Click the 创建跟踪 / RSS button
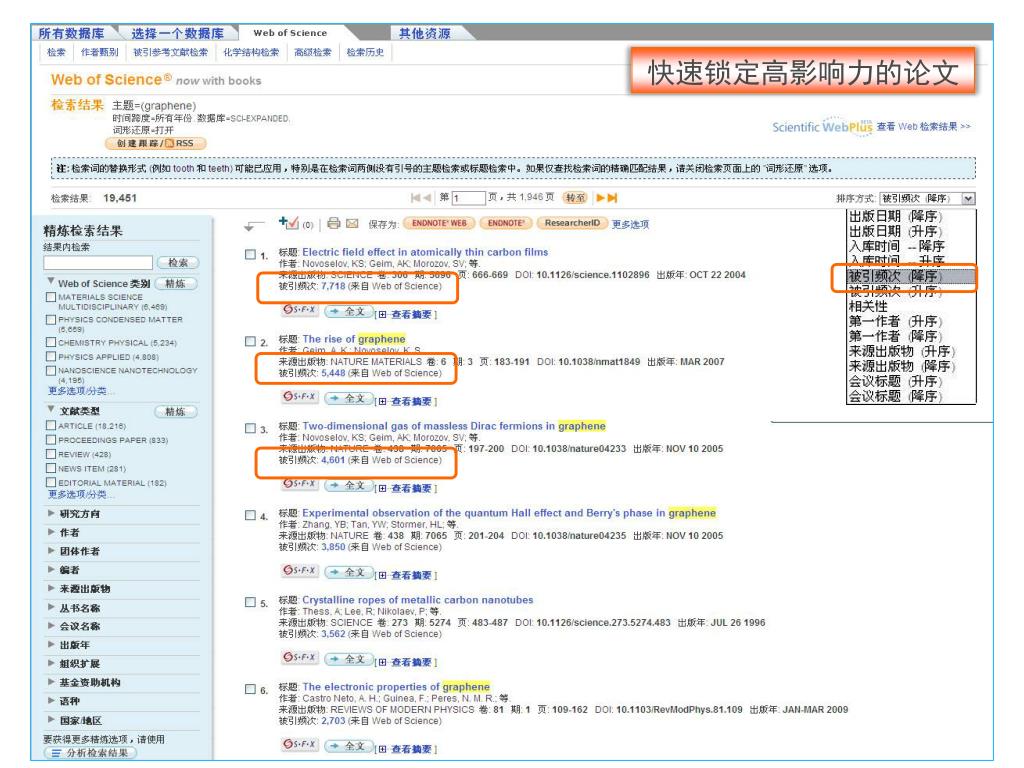This screenshot has width=1024, height=768. [x=155, y=143]
